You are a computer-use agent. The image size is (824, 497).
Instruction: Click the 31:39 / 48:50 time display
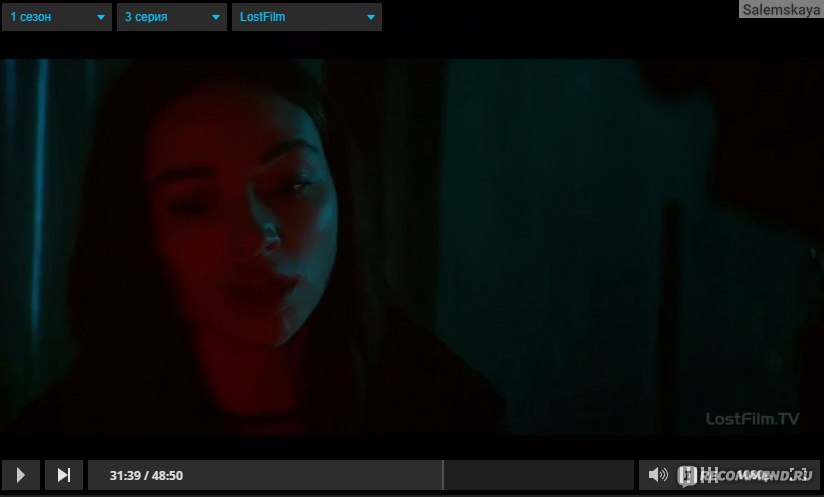(x=146, y=475)
